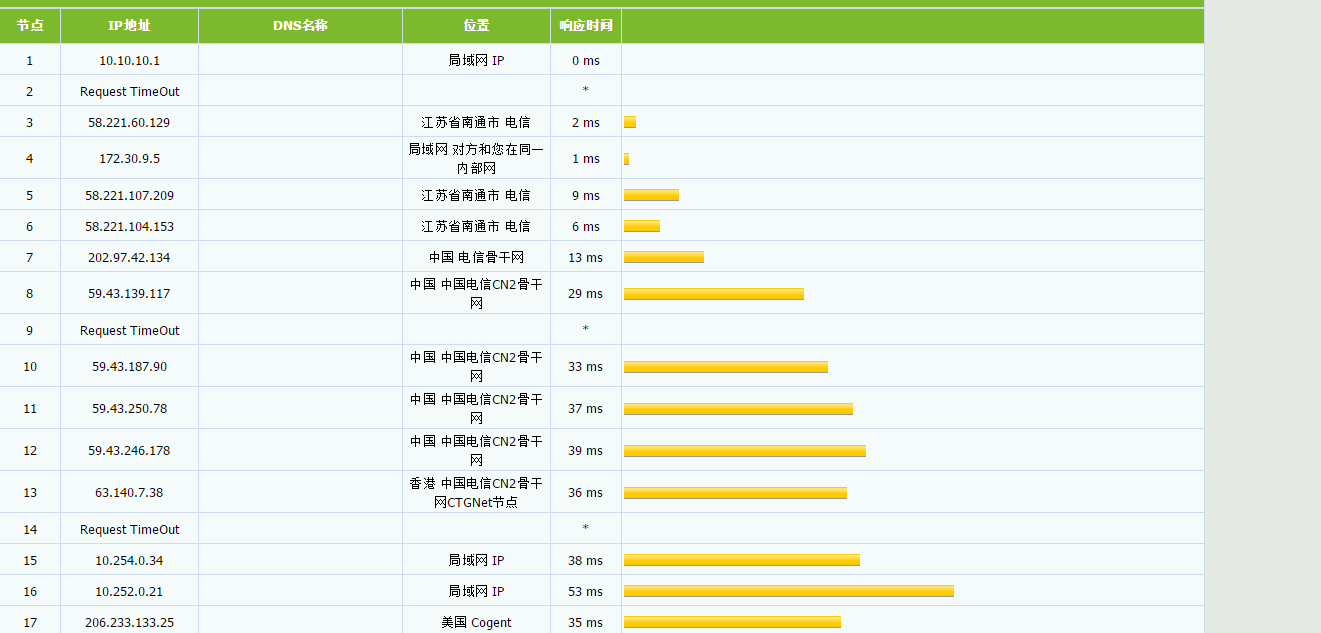Select 美国 Cogent location cell
This screenshot has width=1321, height=633.
pos(476,623)
